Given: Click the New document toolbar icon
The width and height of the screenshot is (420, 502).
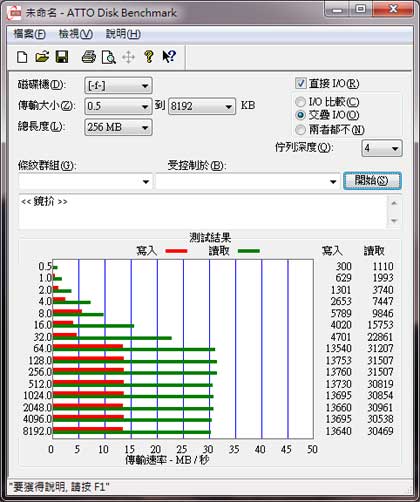Looking at the screenshot, I should tap(22, 57).
